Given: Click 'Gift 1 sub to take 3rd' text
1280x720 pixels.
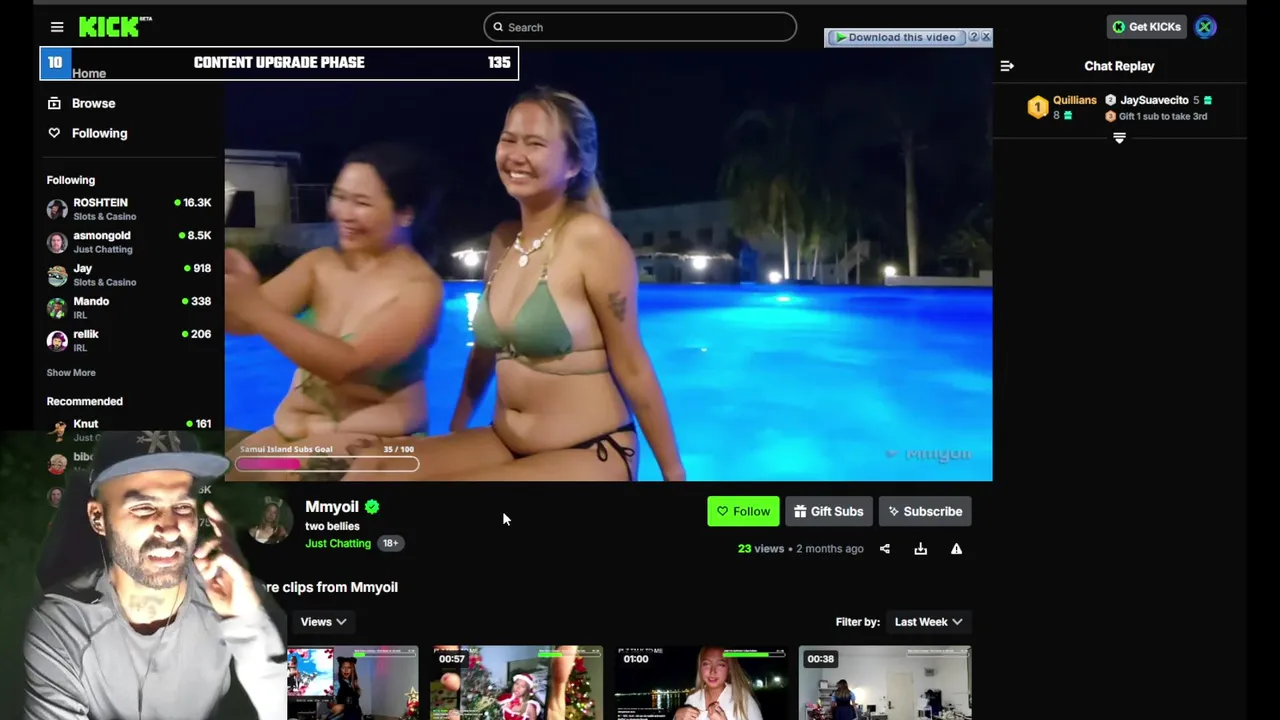Looking at the screenshot, I should 1163,116.
